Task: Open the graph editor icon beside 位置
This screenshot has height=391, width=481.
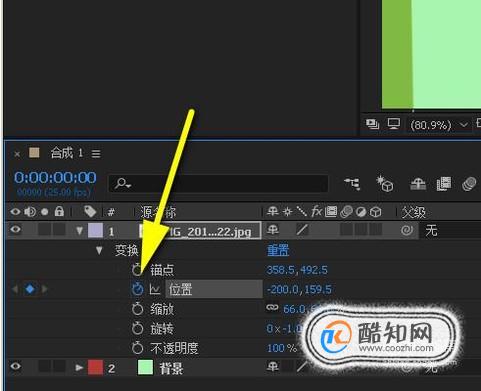Action: tap(155, 289)
